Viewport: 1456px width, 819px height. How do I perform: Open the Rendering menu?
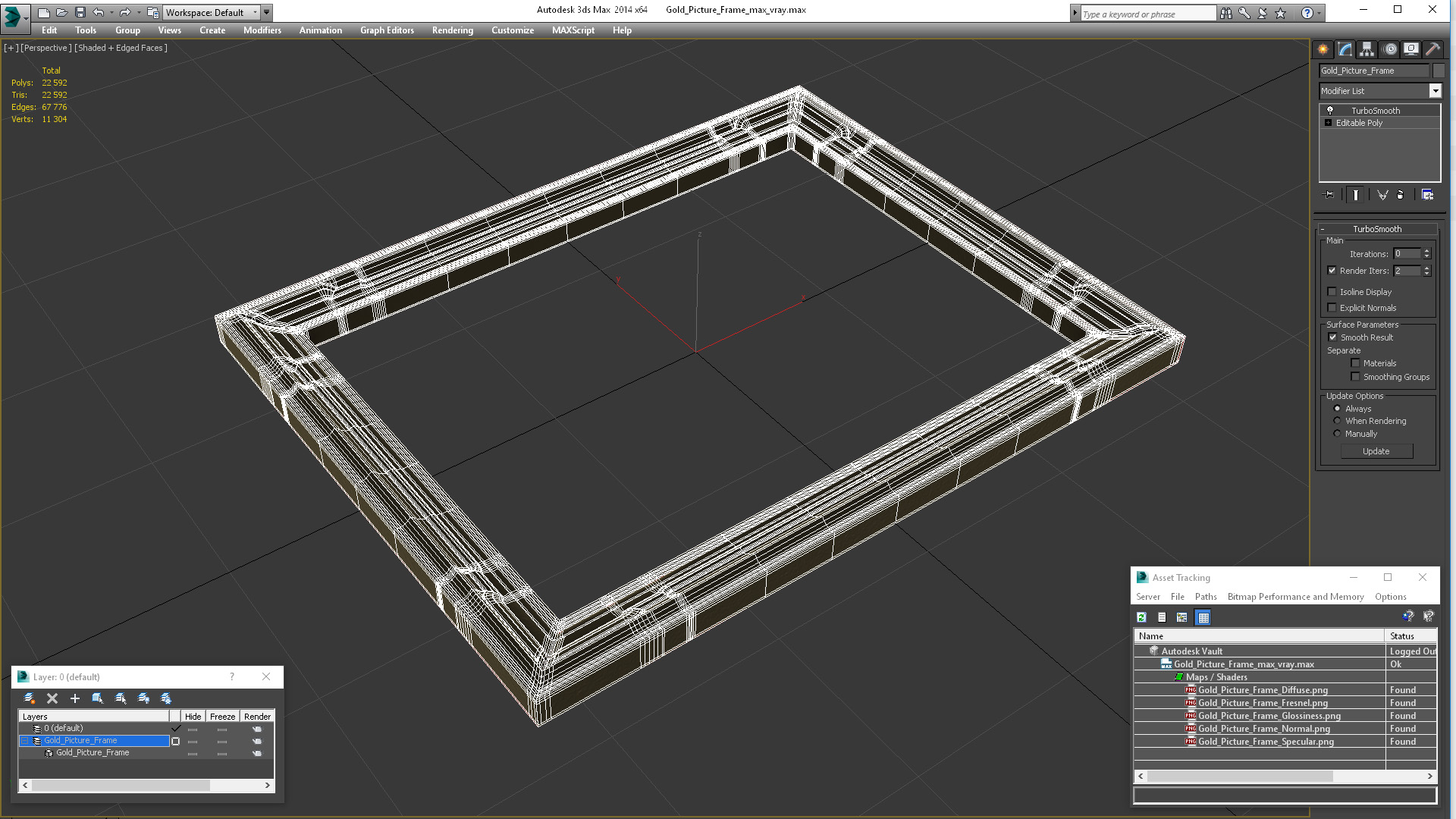click(452, 30)
